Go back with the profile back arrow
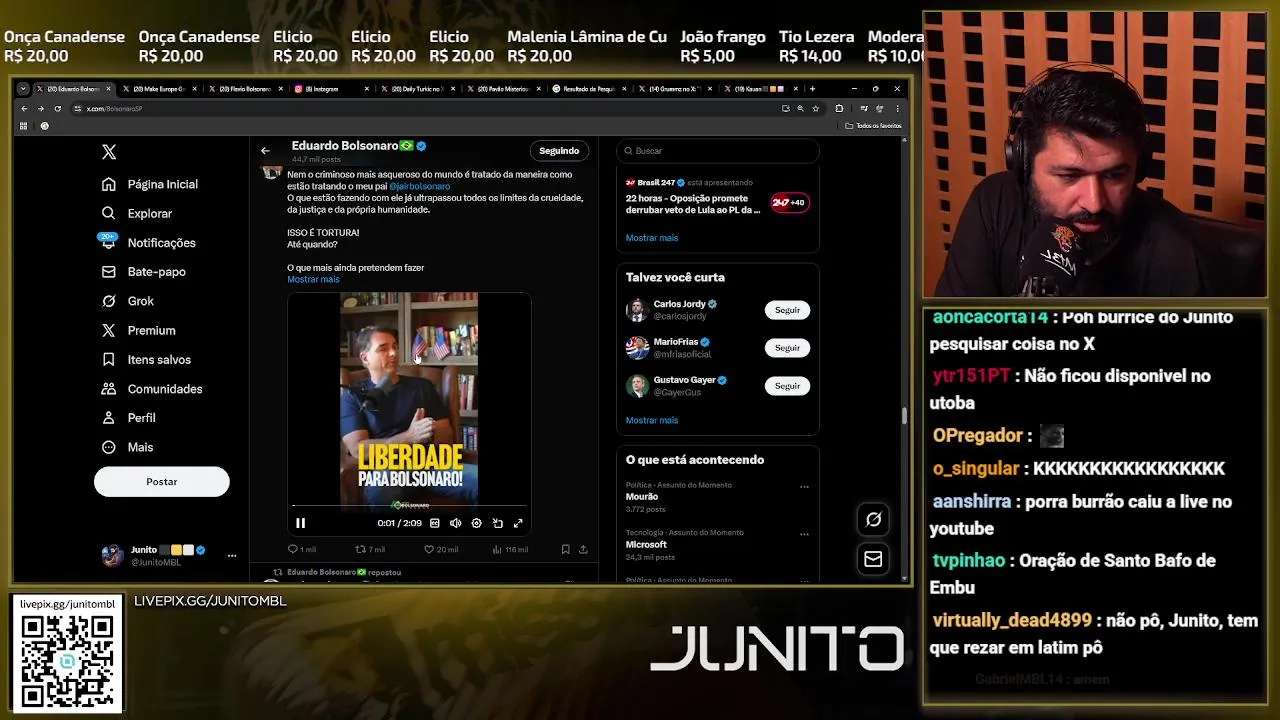This screenshot has width=1280, height=720. (265, 150)
